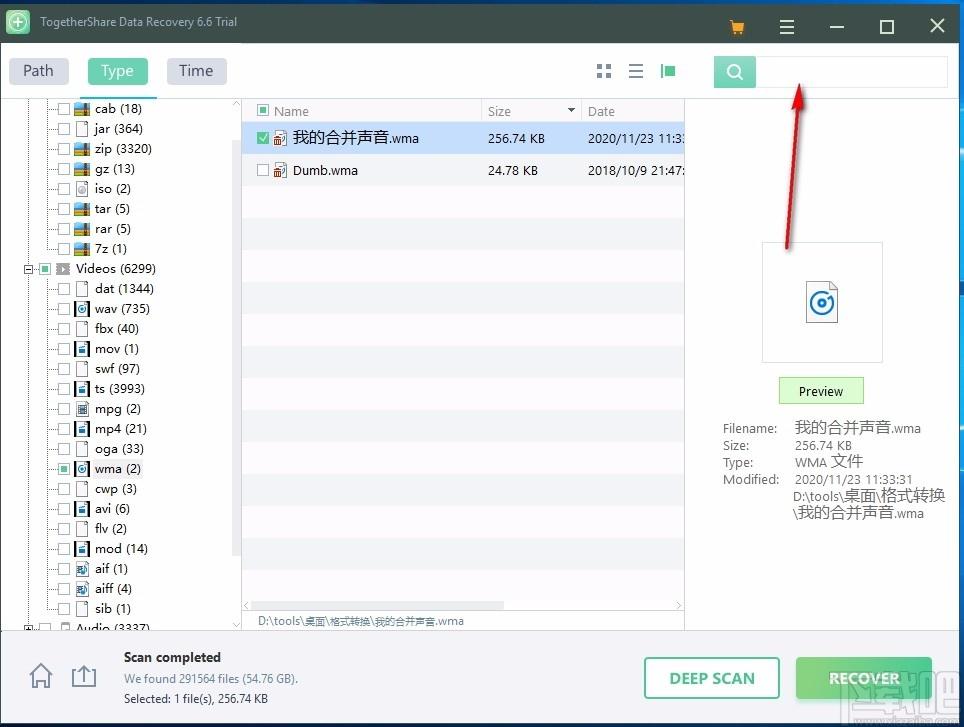Go to Home via house icon
Image resolution: width=964 pixels, height=727 pixels.
[x=41, y=676]
